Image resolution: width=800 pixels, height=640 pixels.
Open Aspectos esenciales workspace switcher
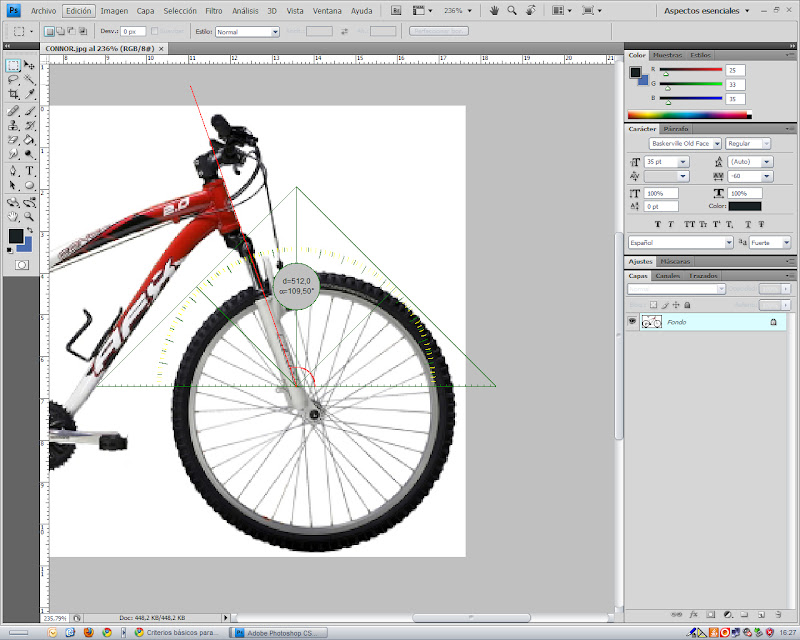[708, 10]
